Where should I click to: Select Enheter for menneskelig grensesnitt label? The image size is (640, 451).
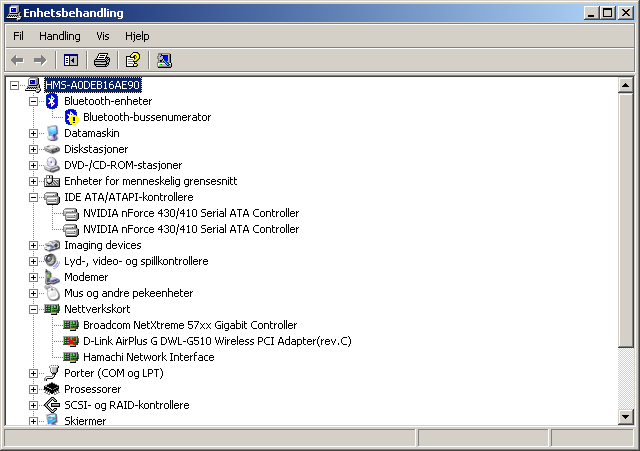[151, 181]
